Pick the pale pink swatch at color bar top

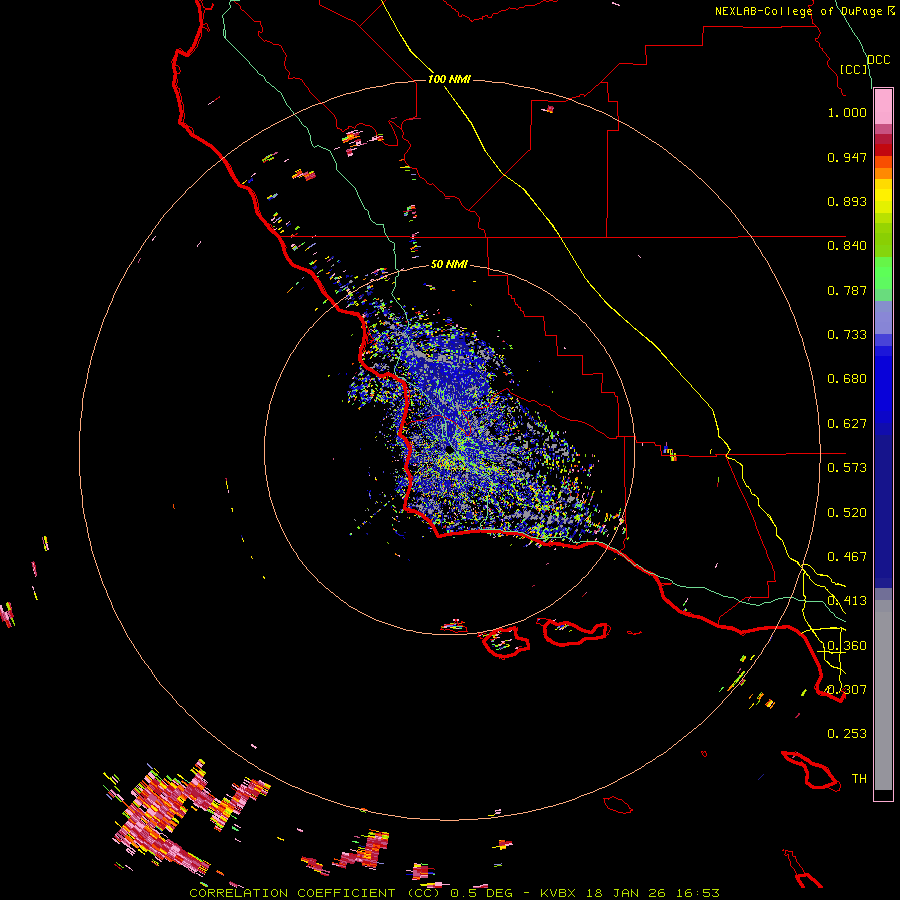point(883,107)
